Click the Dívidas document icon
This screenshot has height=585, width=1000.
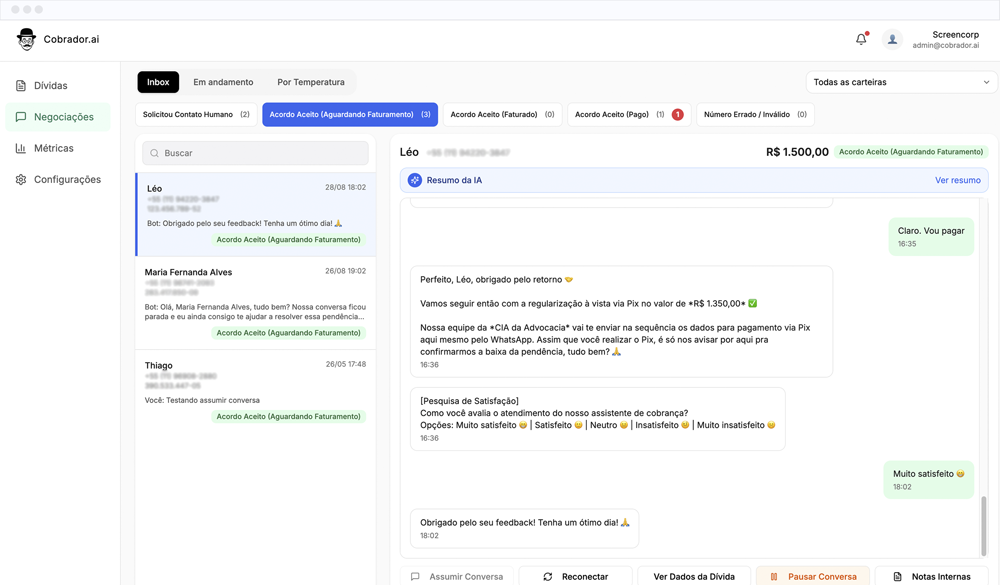21,85
